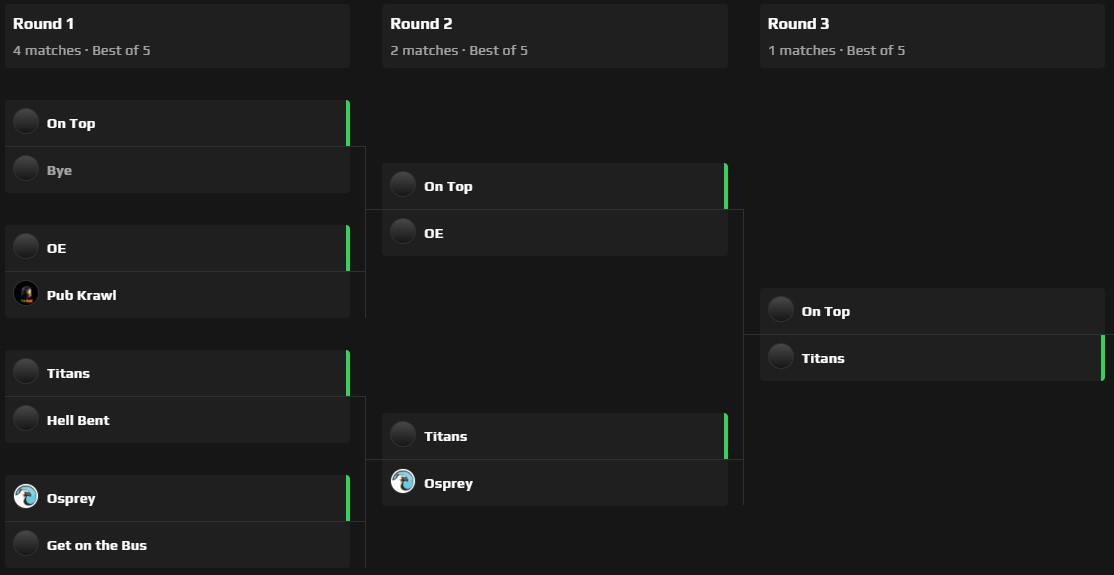Click Get on the Bus avatar
The height and width of the screenshot is (575, 1114).
coord(26,544)
